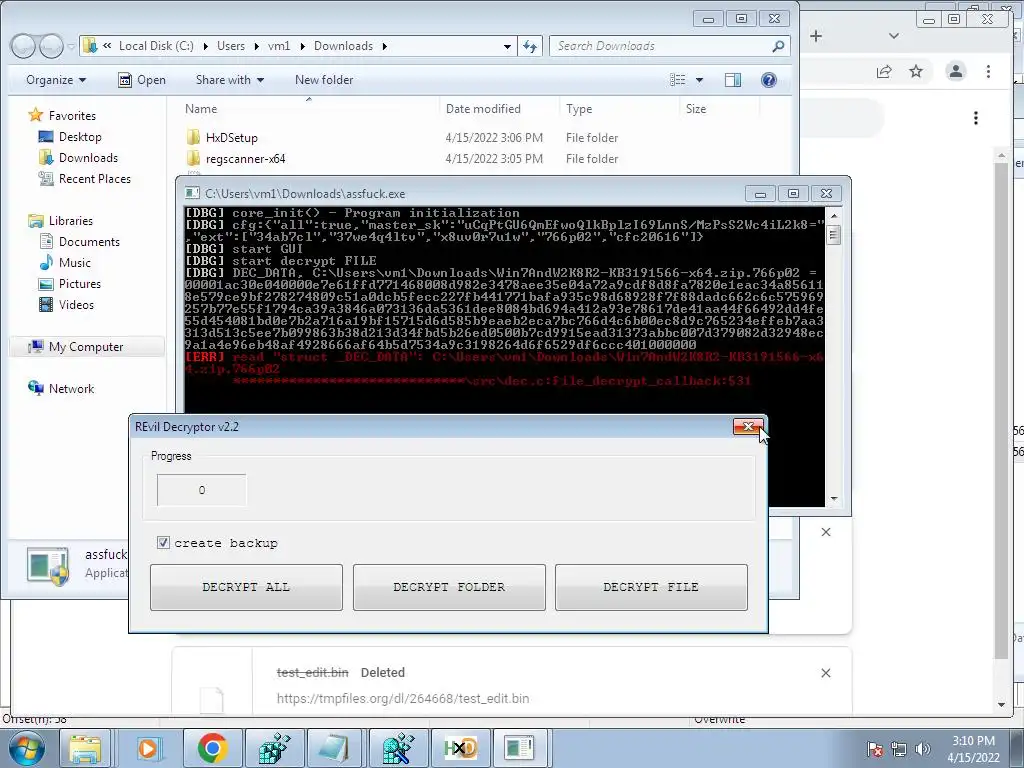The image size is (1024, 768).
Task: Click the console scrollbar down arrow
Action: [833, 499]
